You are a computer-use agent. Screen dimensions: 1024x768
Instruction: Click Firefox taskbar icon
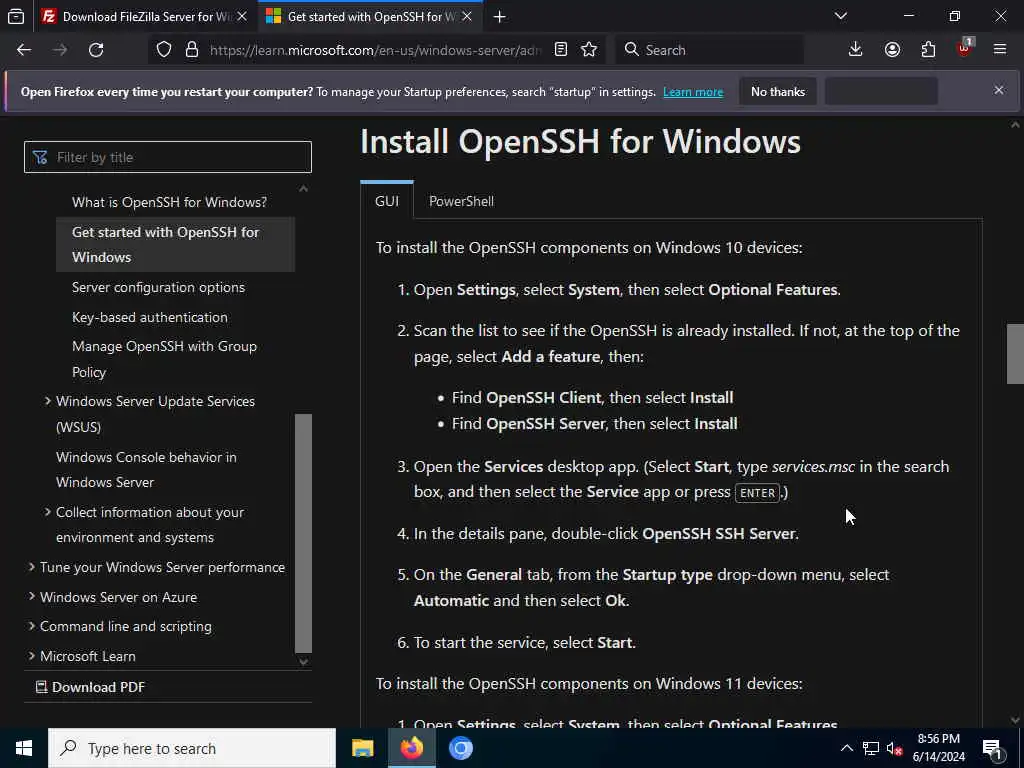click(411, 748)
